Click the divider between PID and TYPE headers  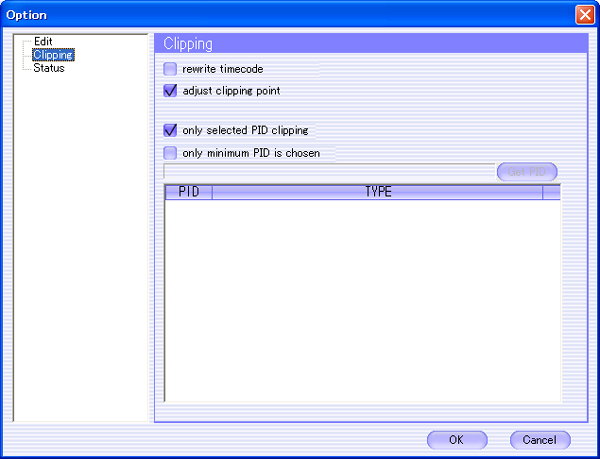pyautogui.click(x=212, y=192)
